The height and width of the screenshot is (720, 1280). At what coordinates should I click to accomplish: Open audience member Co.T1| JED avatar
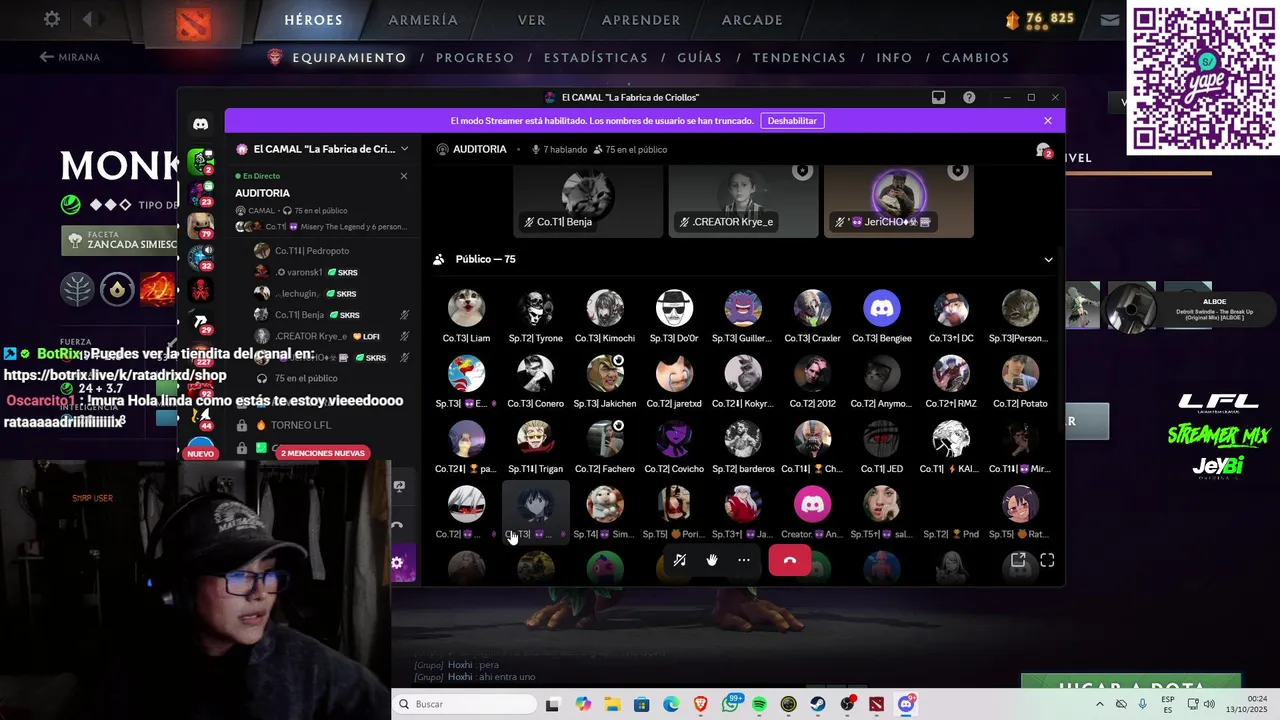(x=881, y=439)
